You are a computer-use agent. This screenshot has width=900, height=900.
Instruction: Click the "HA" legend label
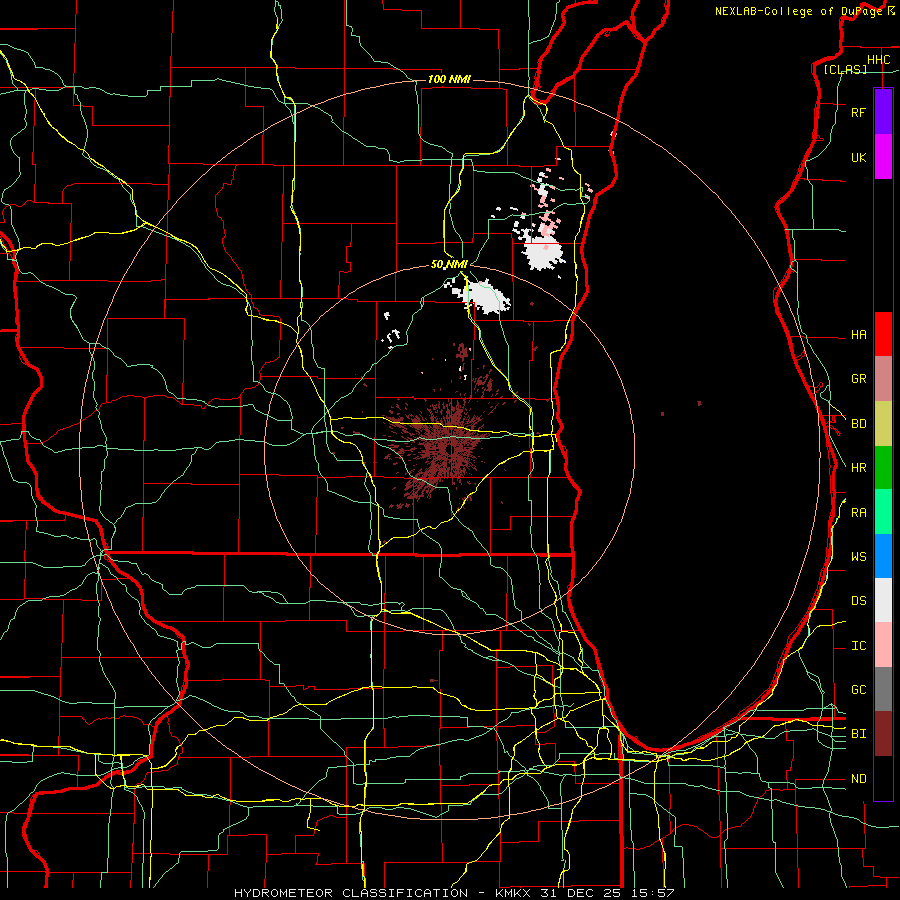tap(858, 335)
